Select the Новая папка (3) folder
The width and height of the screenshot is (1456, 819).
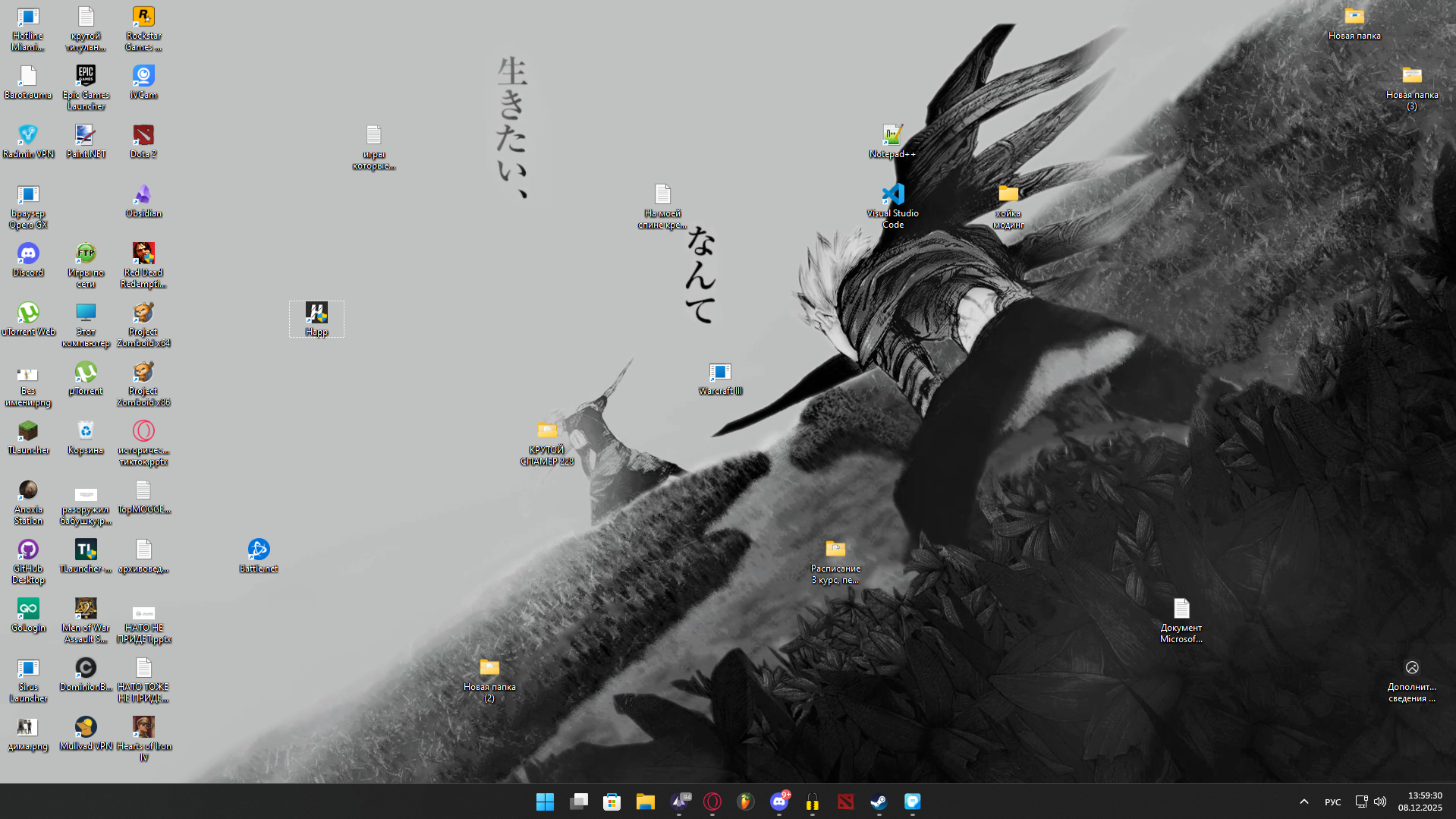(1412, 89)
